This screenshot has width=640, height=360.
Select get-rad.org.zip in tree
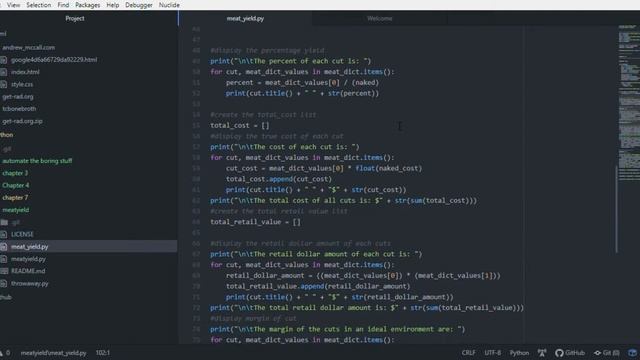[x=22, y=121]
